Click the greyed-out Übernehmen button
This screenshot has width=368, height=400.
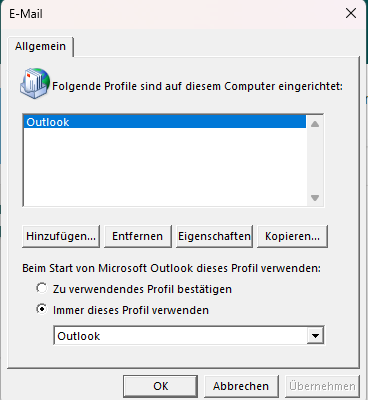[x=322, y=386]
